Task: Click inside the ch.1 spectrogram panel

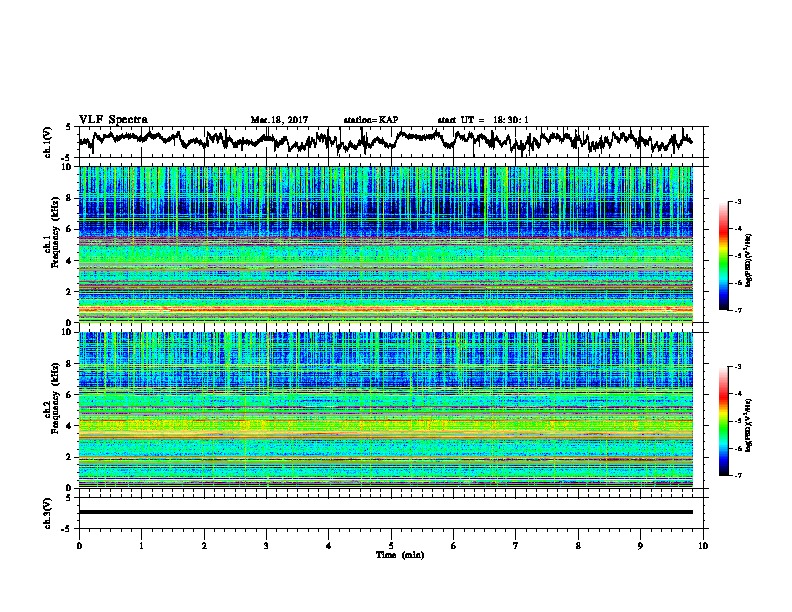Action: (385, 244)
